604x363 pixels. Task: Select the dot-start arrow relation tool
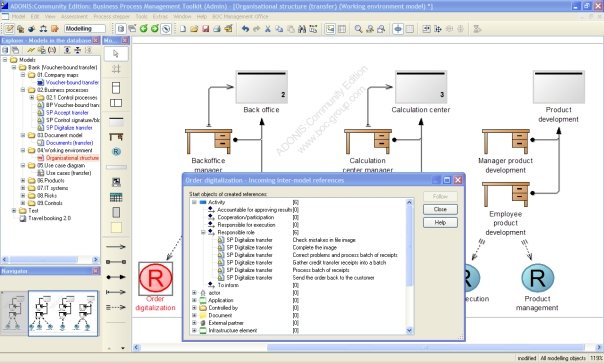(116, 277)
